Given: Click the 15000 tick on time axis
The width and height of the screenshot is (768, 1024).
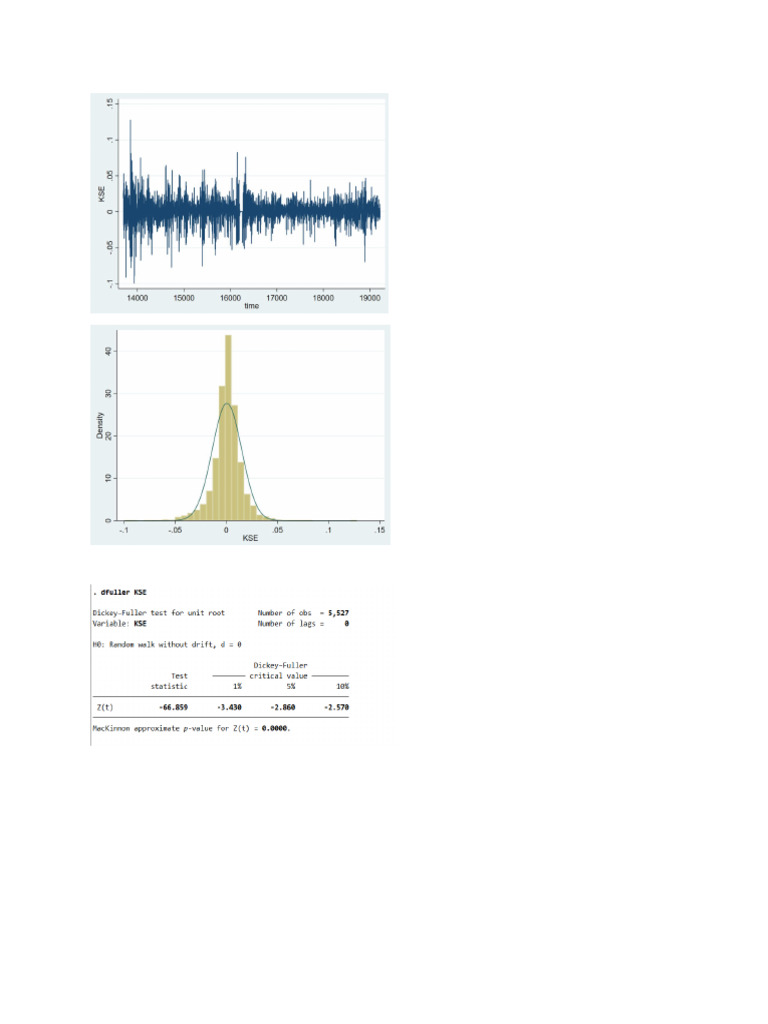Looking at the screenshot, I should pyautogui.click(x=184, y=298).
